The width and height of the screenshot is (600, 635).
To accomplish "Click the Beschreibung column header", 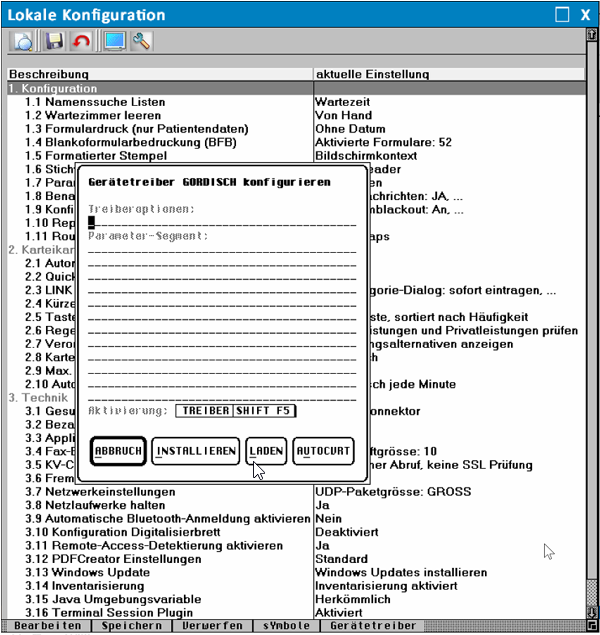I will [160, 74].
